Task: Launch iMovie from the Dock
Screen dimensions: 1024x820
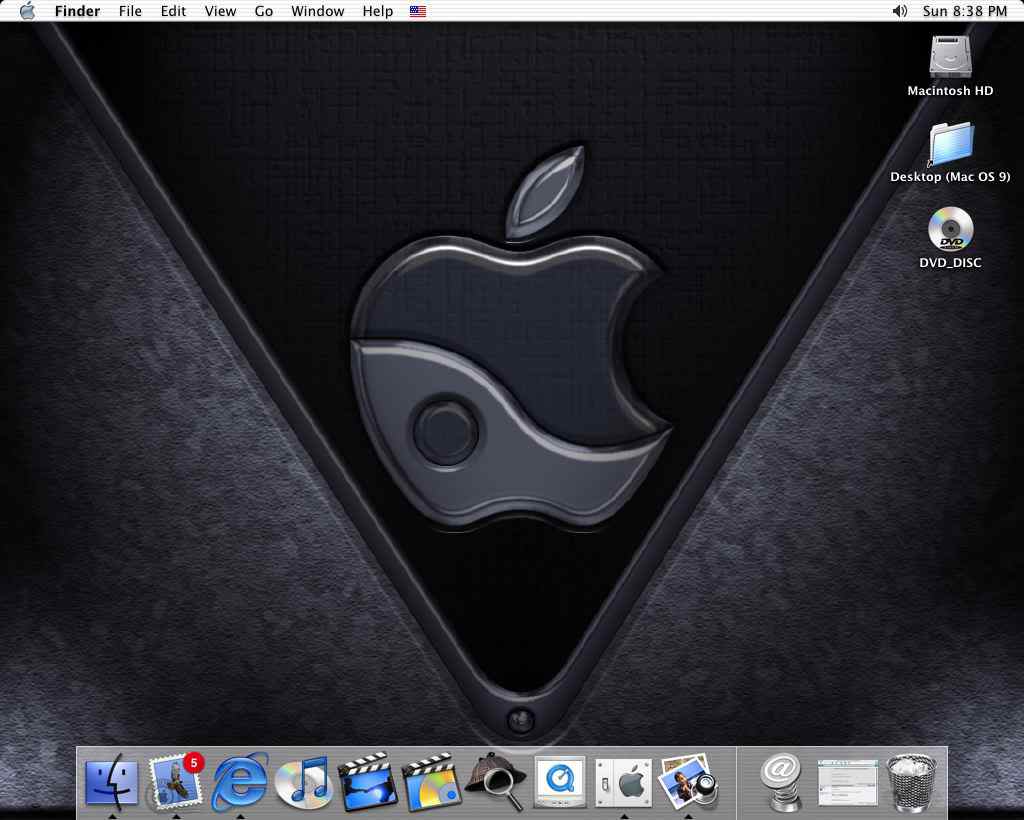Action: (368, 782)
